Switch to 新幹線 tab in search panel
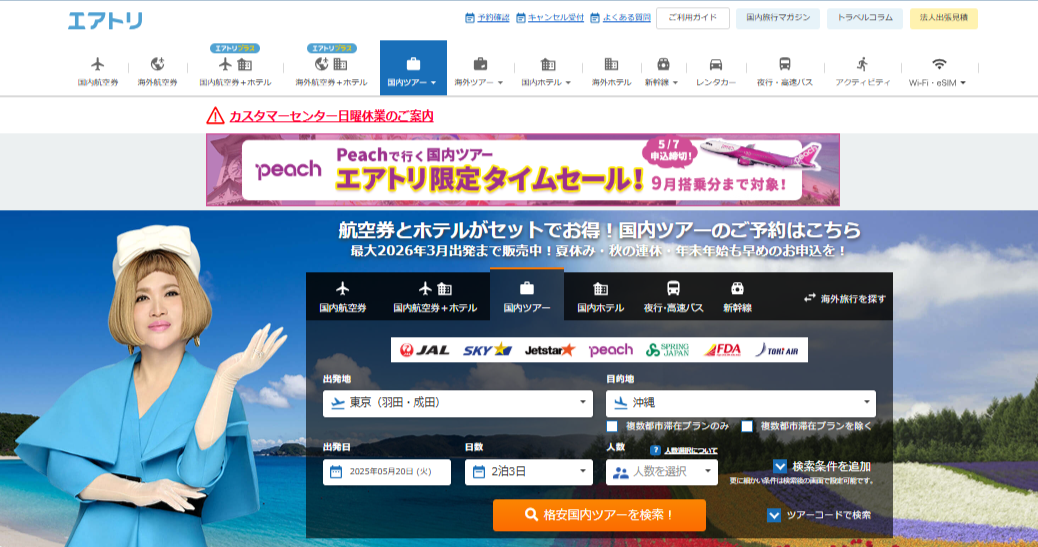This screenshot has width=1038, height=547. click(x=737, y=297)
